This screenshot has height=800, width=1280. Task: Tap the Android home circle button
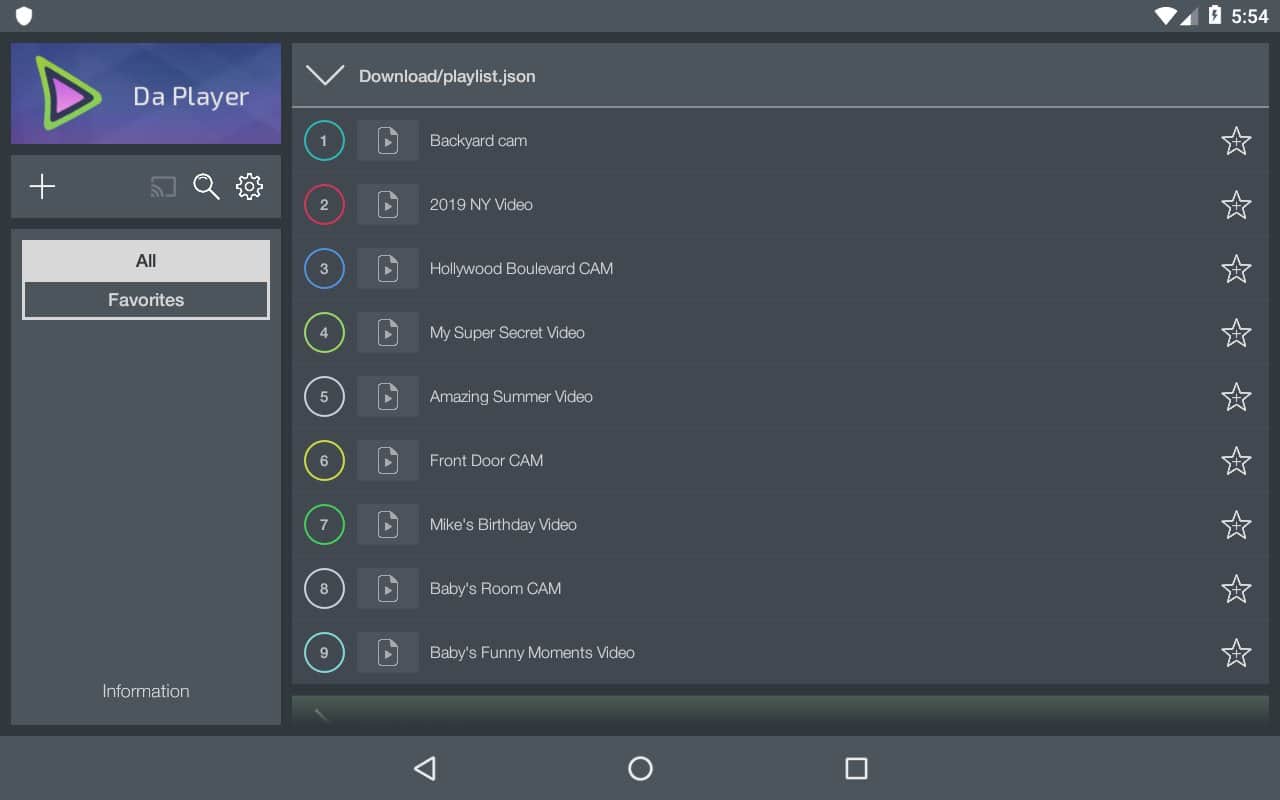tap(640, 768)
